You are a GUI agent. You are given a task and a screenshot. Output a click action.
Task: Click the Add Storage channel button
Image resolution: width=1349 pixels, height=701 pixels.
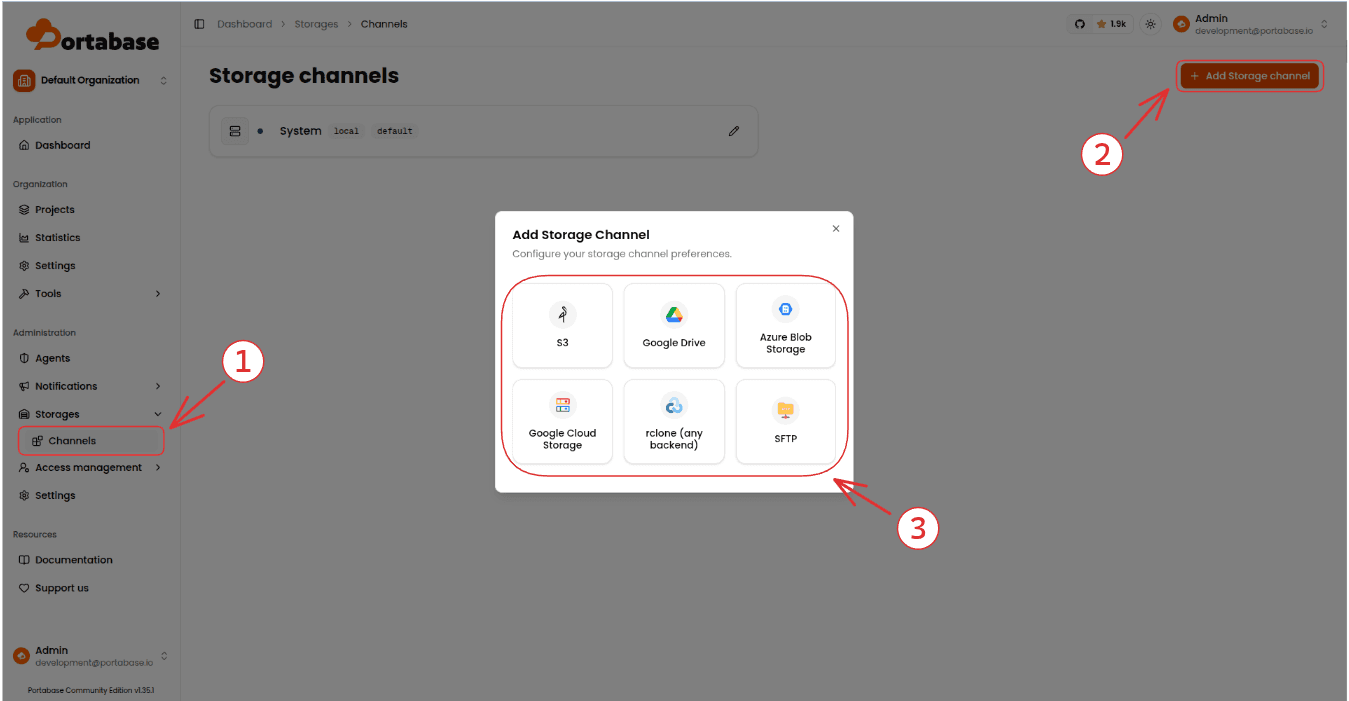click(1250, 76)
